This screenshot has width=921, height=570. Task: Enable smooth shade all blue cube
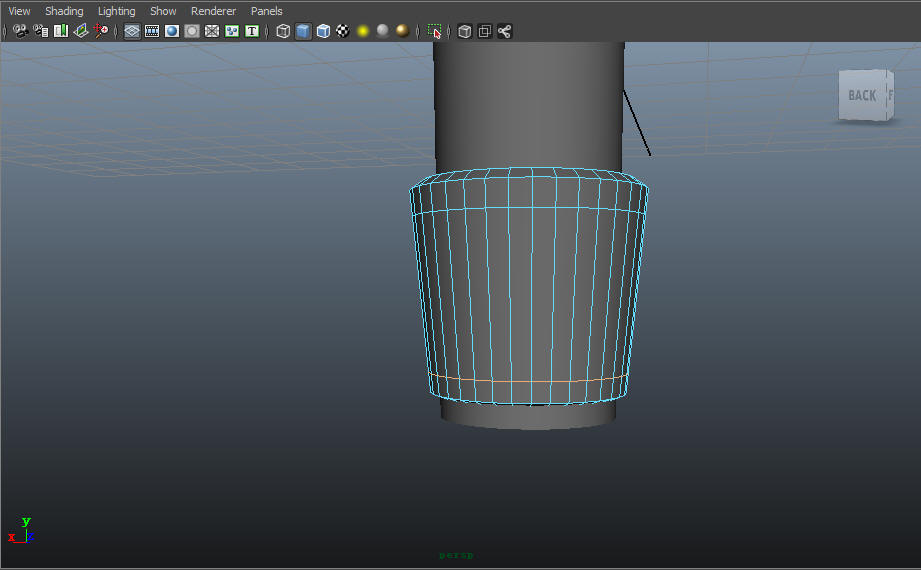tap(303, 31)
